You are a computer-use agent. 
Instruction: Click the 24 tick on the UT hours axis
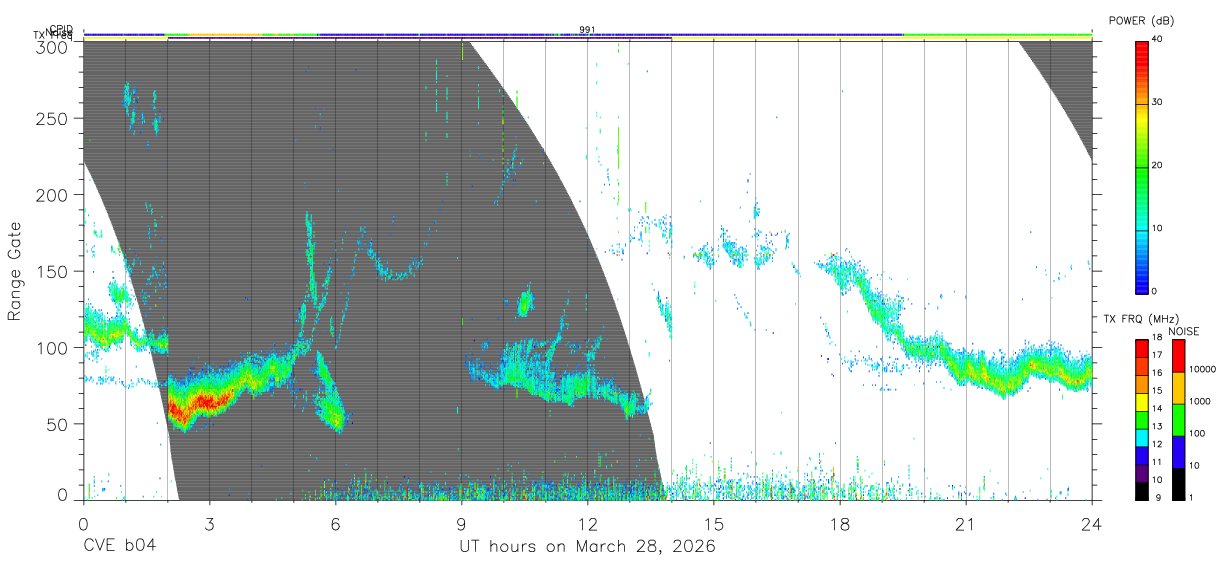[1091, 524]
